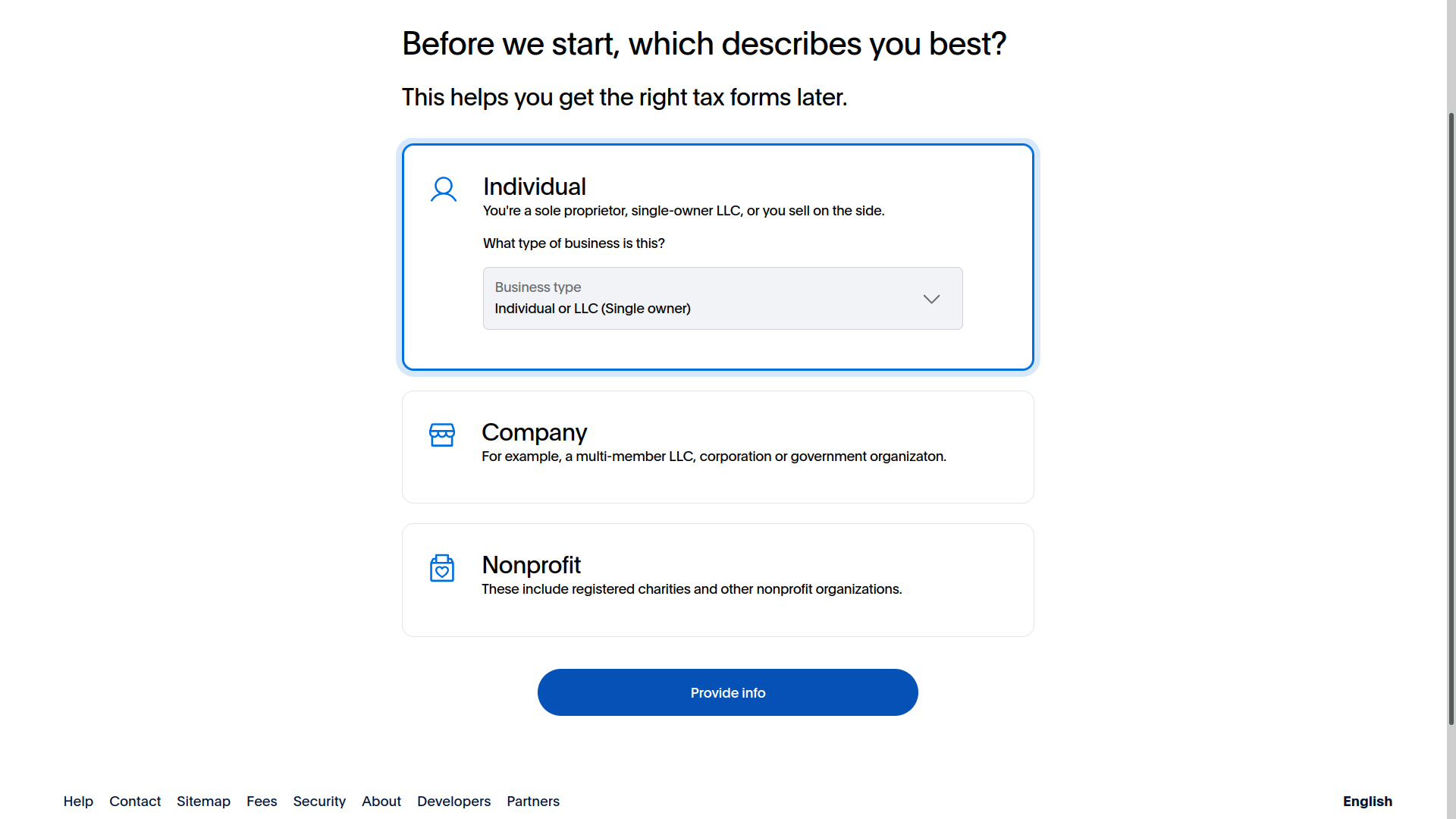Open the Help link

tap(78, 801)
